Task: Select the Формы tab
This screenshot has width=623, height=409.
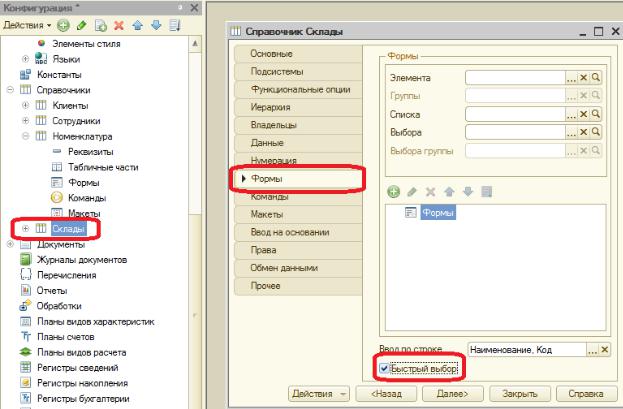Action: pos(298,179)
